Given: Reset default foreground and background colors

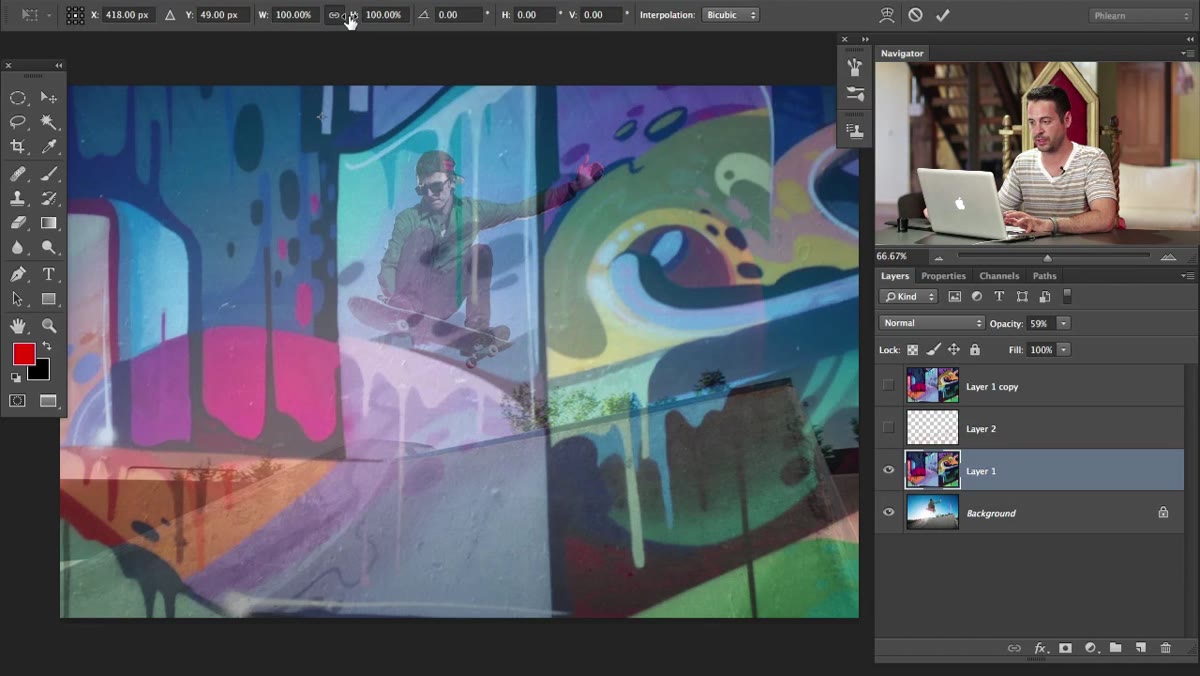Looking at the screenshot, I should pos(15,377).
